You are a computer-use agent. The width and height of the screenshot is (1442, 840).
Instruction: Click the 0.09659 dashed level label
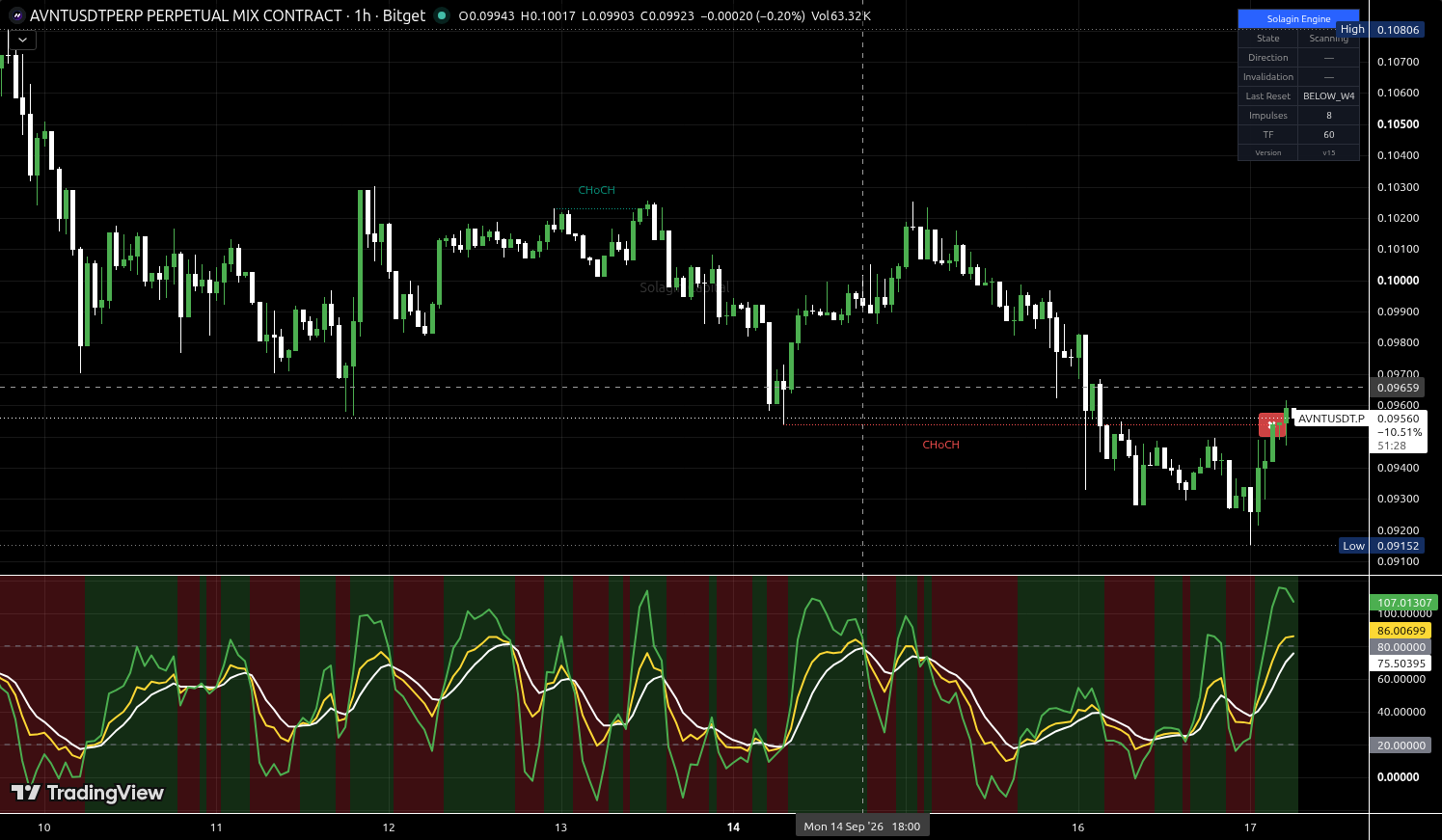click(x=1399, y=388)
